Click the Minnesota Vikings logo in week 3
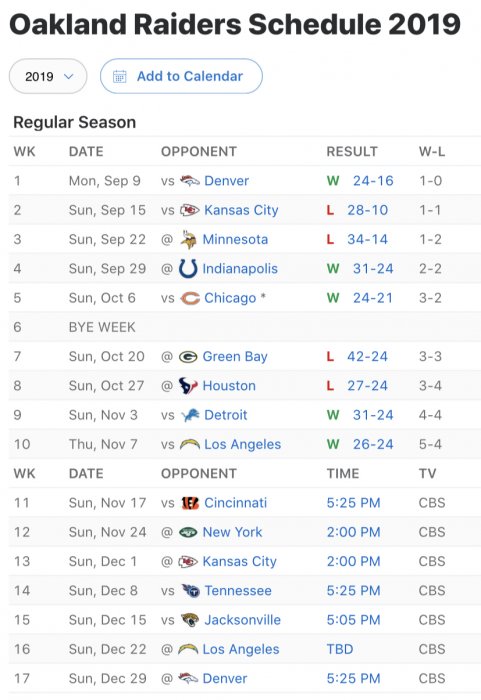The height and width of the screenshot is (700, 481). [x=188, y=239]
